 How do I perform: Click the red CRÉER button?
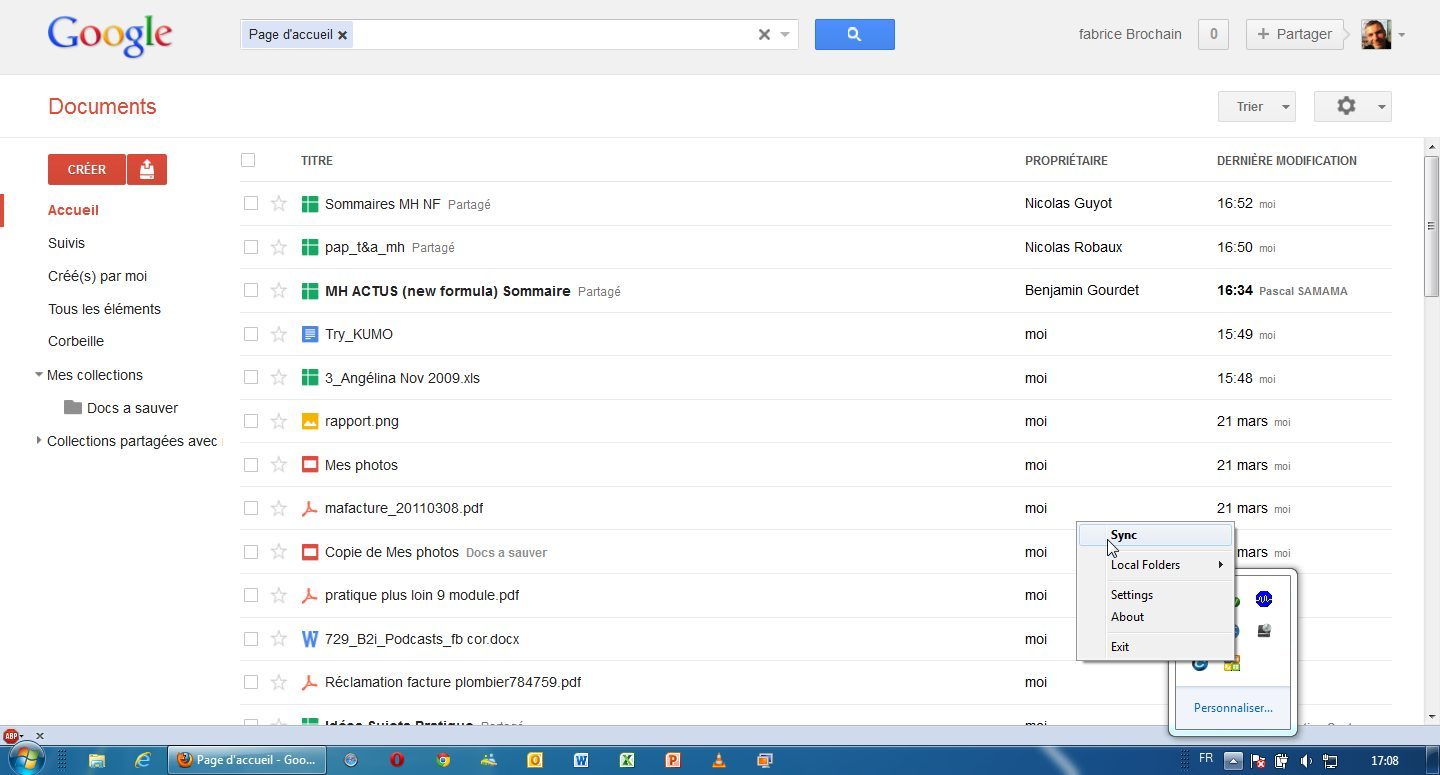(x=87, y=170)
